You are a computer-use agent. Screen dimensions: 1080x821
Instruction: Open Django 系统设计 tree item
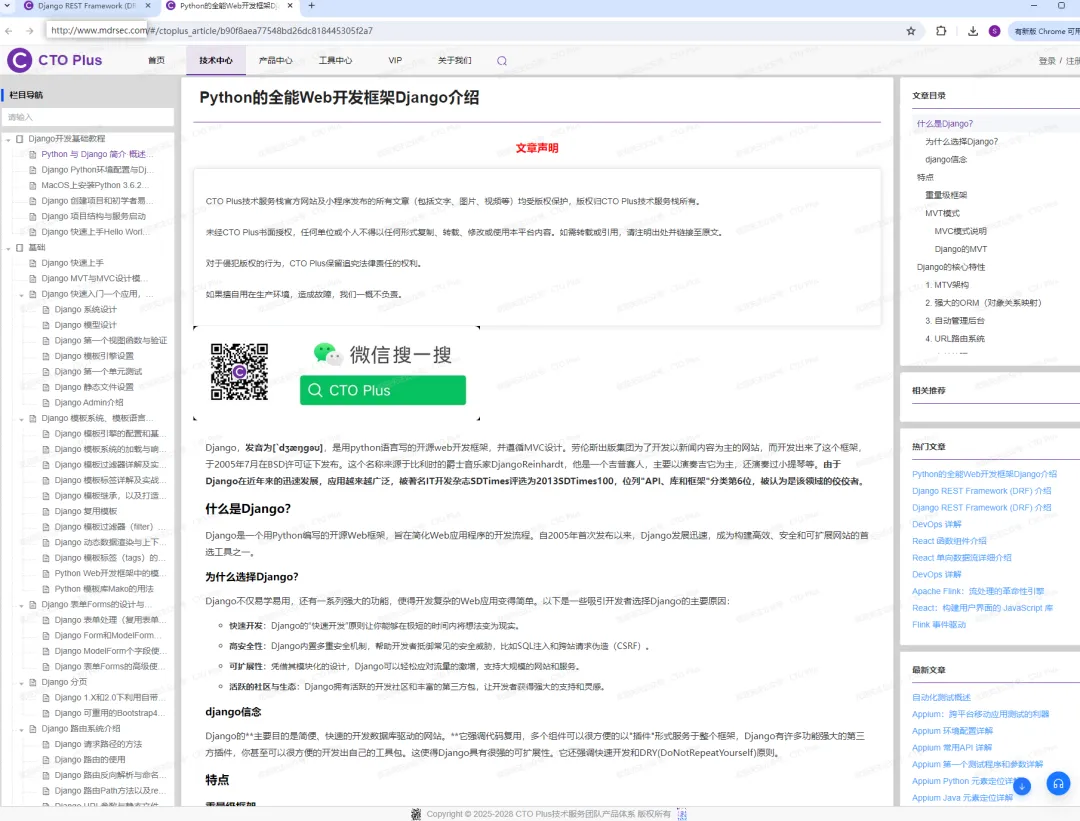(85, 310)
